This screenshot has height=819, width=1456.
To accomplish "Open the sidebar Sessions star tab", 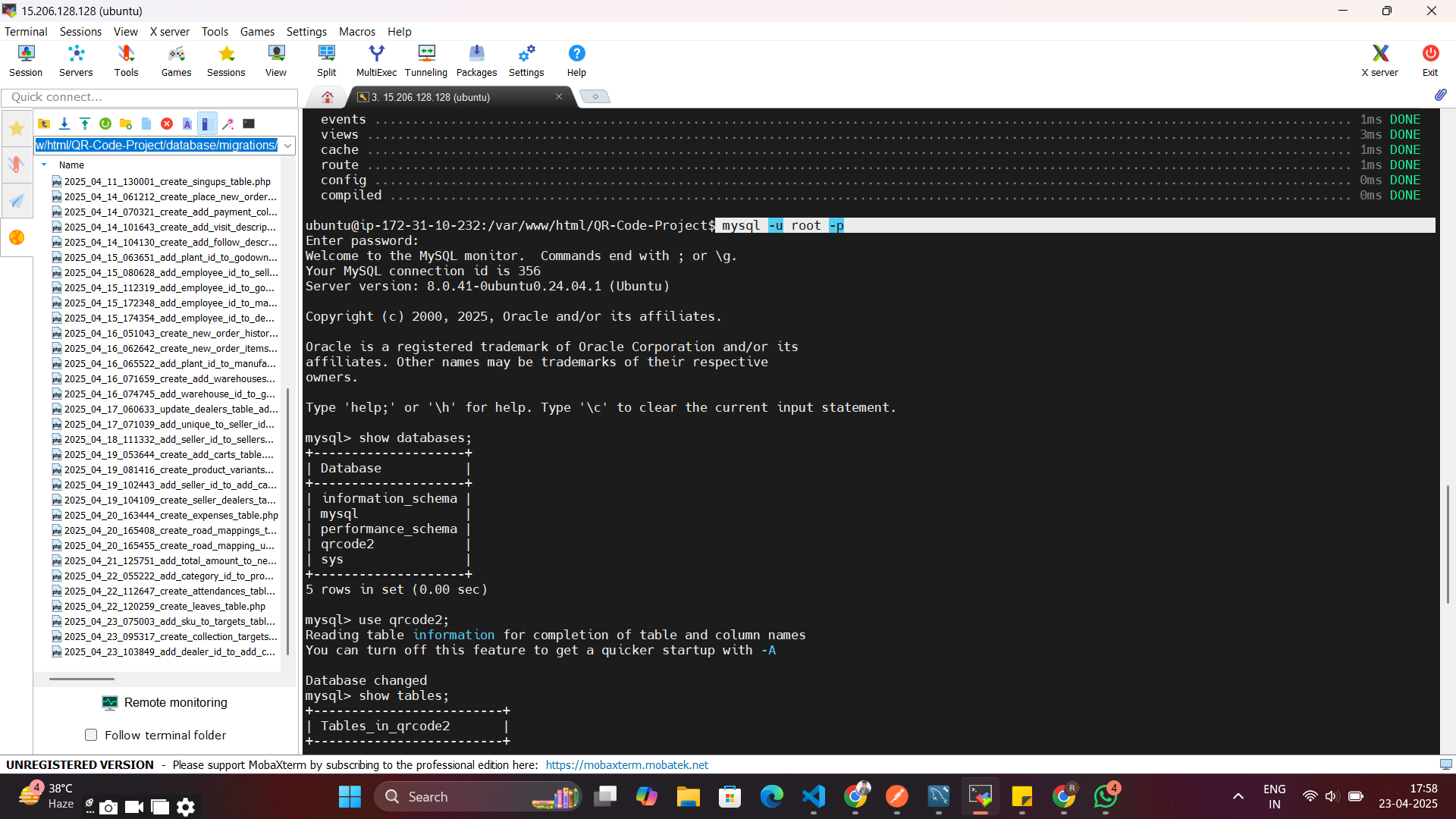I will [x=17, y=128].
